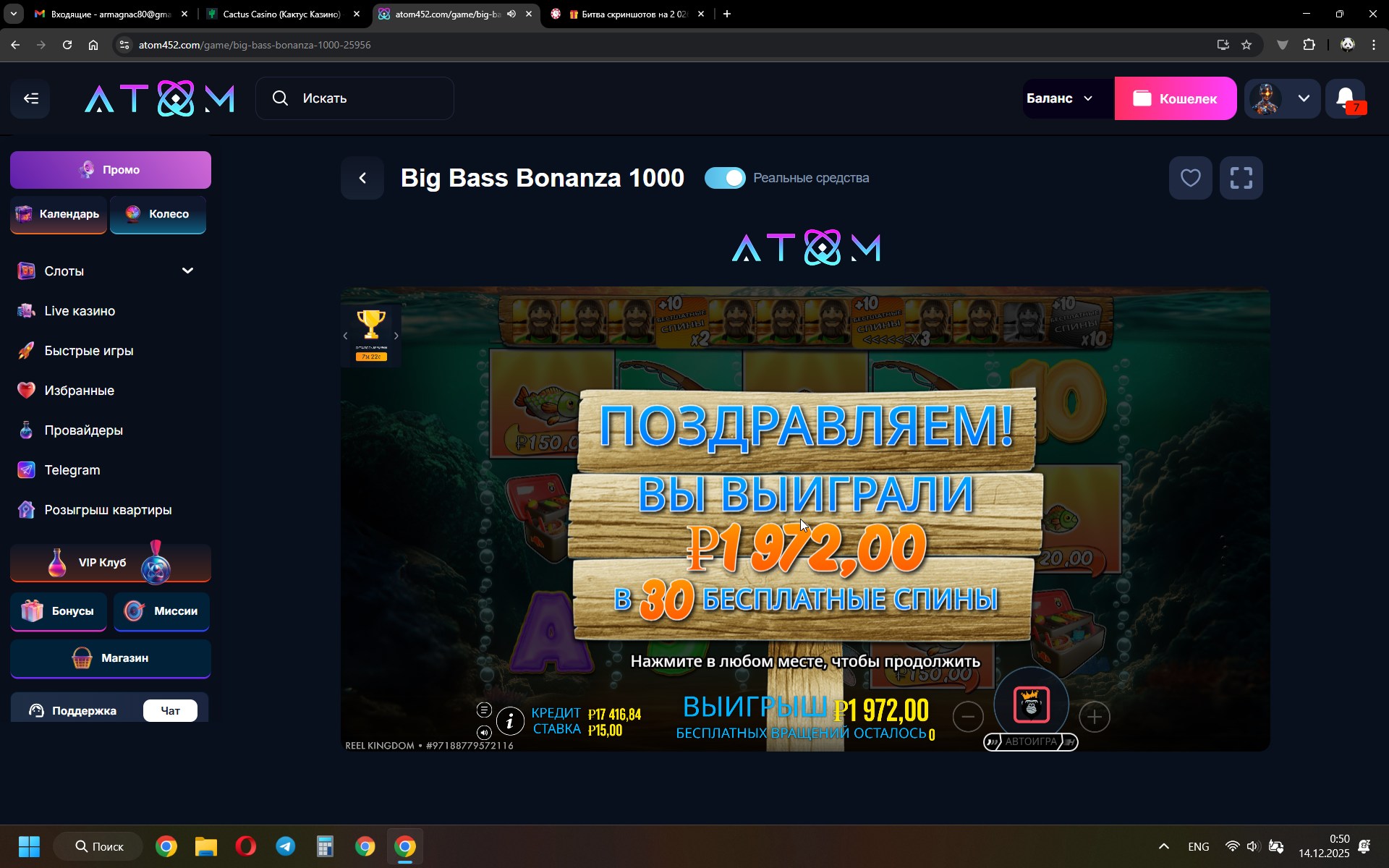Open the game info (i) button
The image size is (1389, 868).
click(510, 720)
